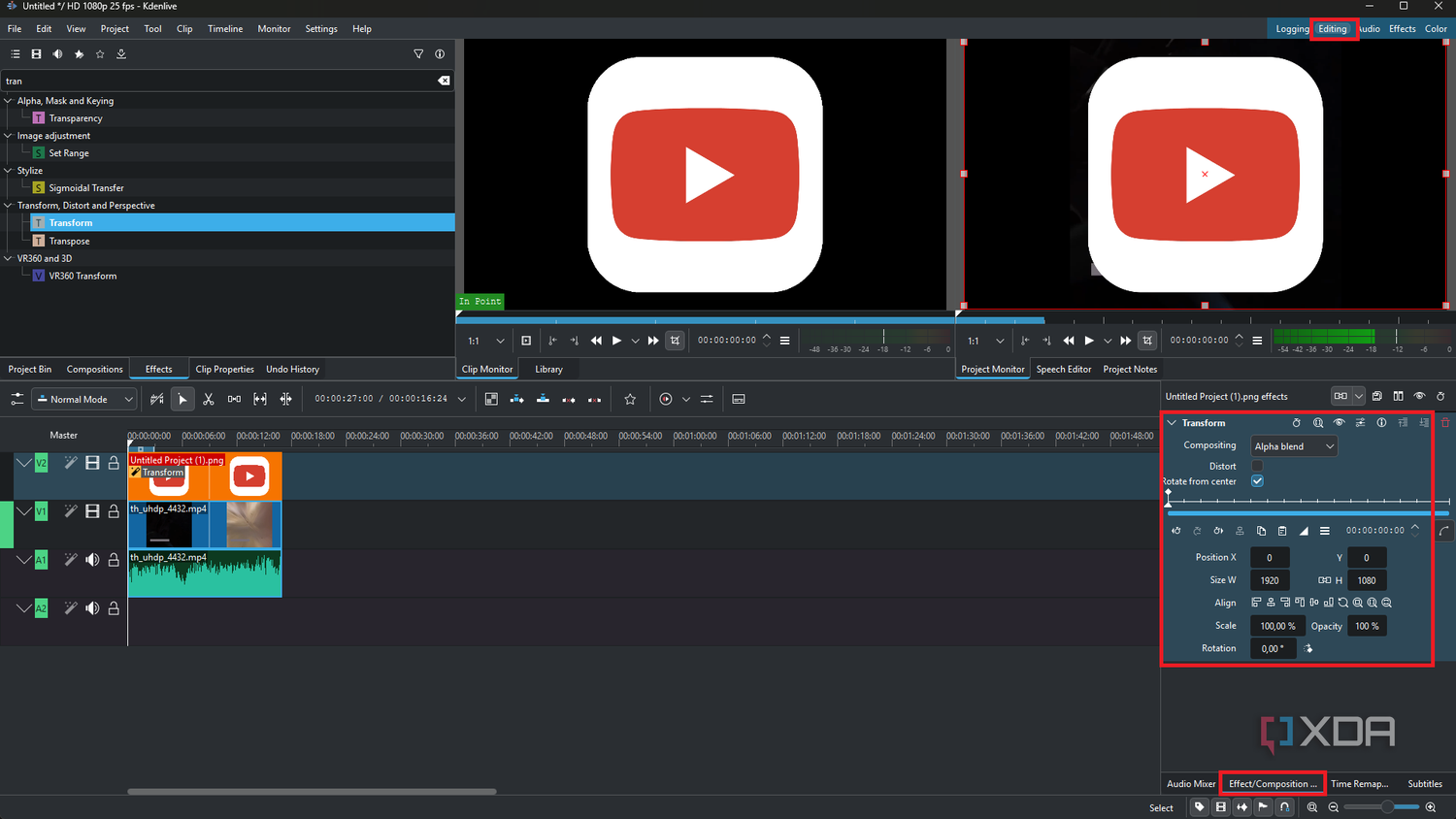Collapse the Transform effect panel
The image size is (1456, 819).
pos(1172,423)
